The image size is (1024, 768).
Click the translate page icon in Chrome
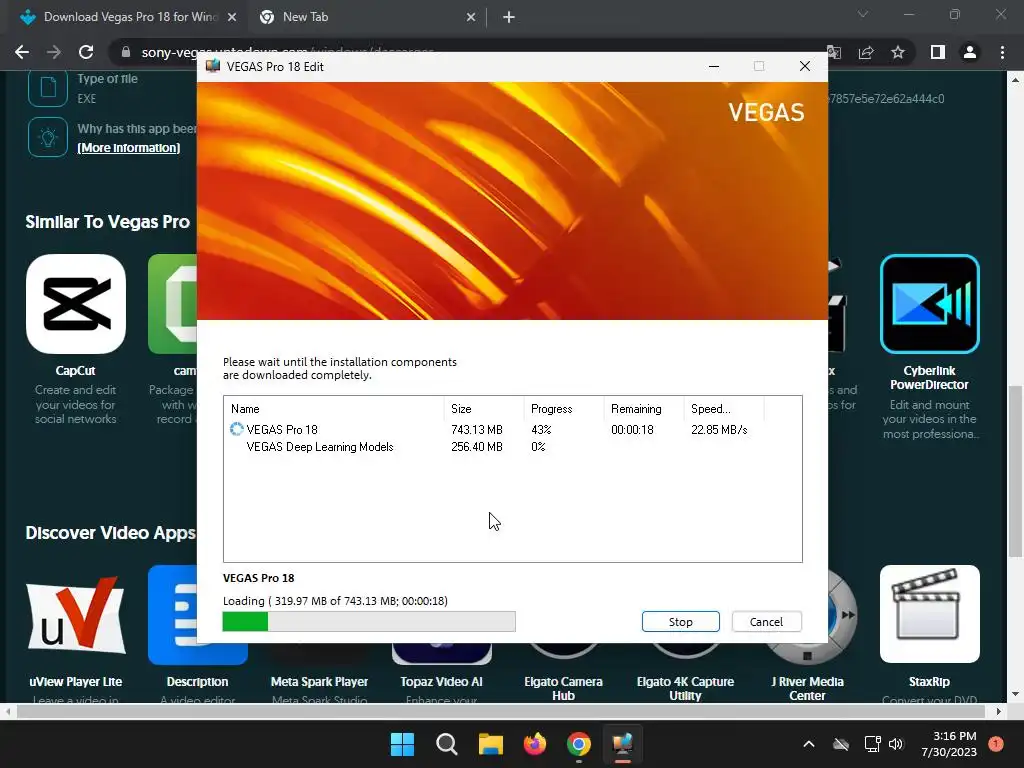(x=834, y=52)
